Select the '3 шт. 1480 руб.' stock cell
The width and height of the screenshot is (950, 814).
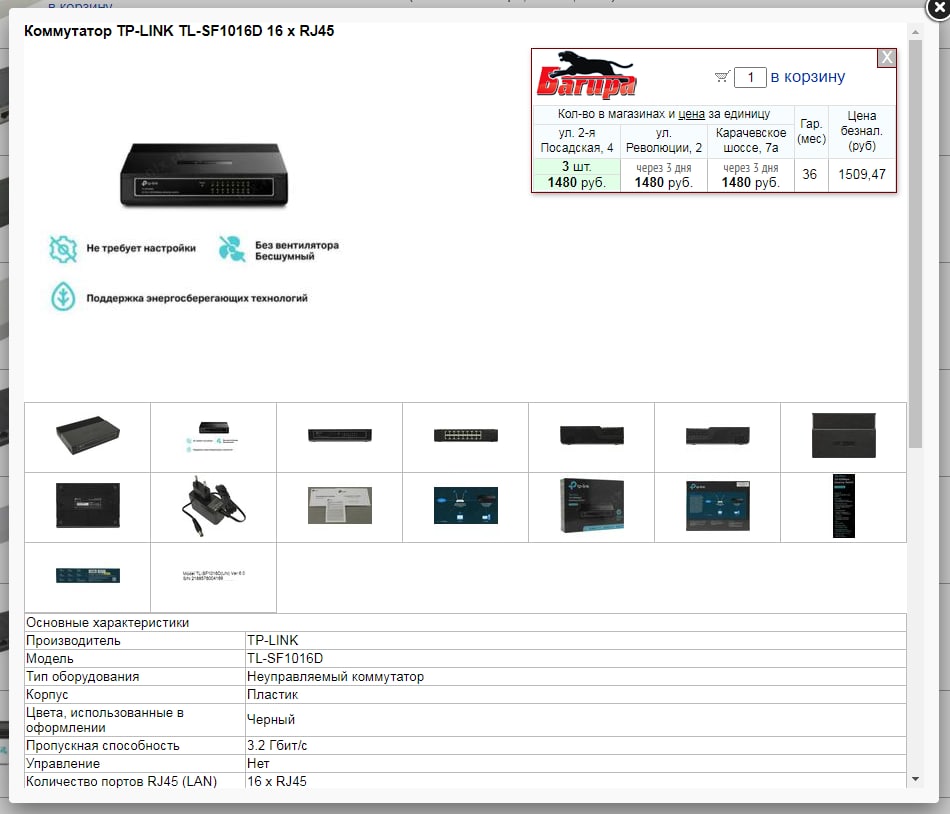pyautogui.click(x=577, y=174)
